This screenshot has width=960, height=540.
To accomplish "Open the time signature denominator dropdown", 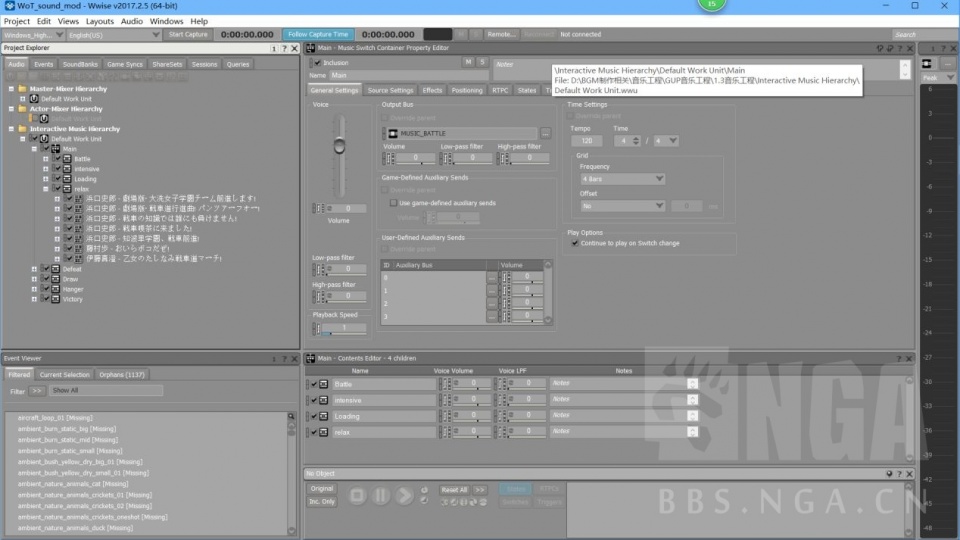I will pos(666,141).
